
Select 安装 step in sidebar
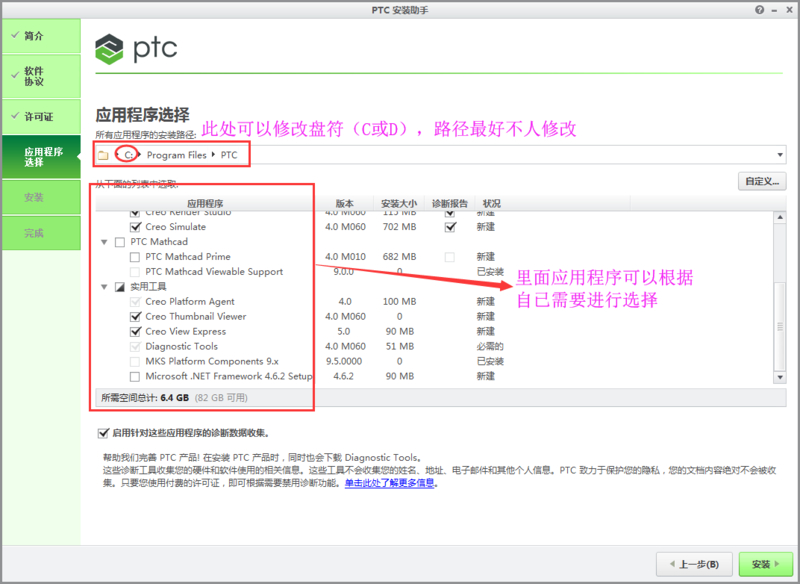41,197
